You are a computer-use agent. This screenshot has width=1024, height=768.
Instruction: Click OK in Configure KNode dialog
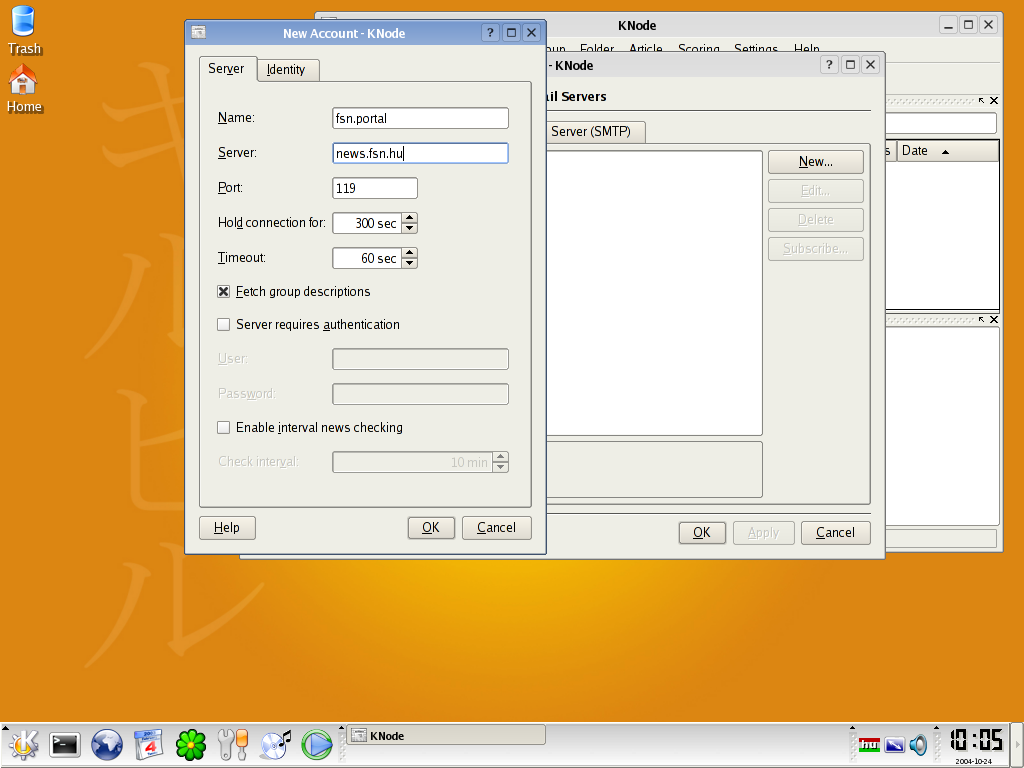click(x=702, y=533)
